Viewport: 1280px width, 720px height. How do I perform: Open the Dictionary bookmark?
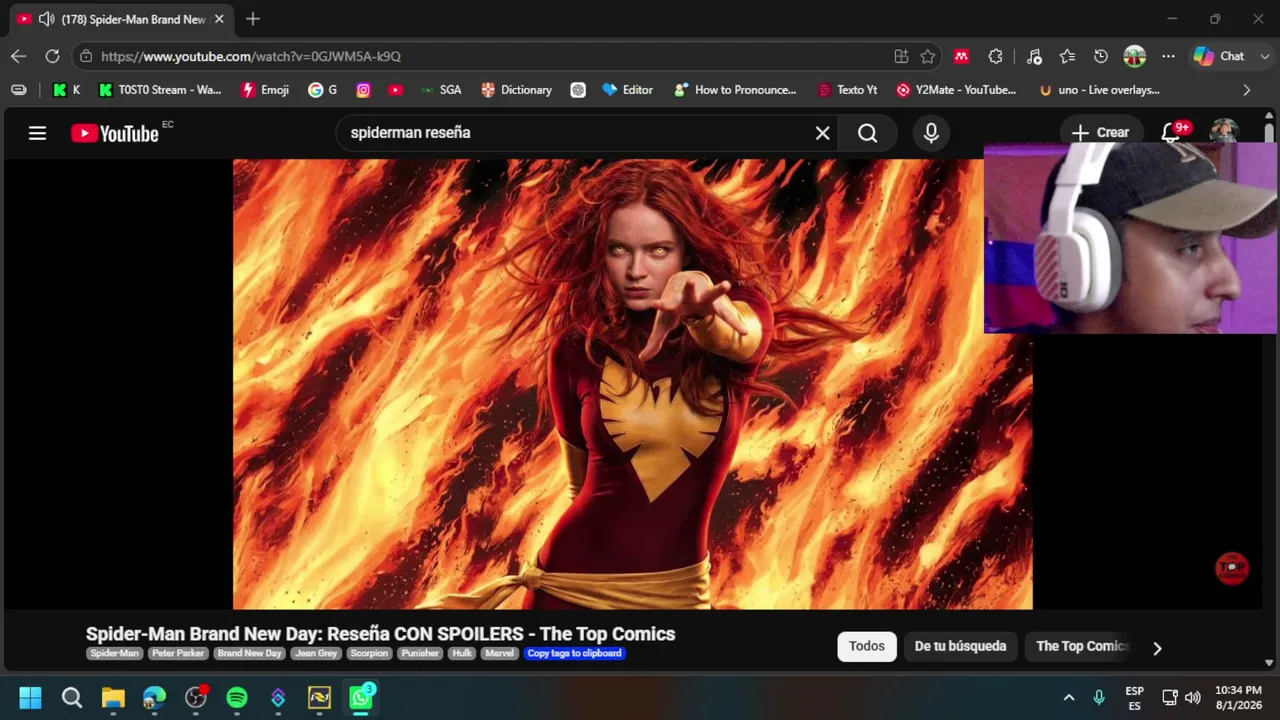click(516, 90)
